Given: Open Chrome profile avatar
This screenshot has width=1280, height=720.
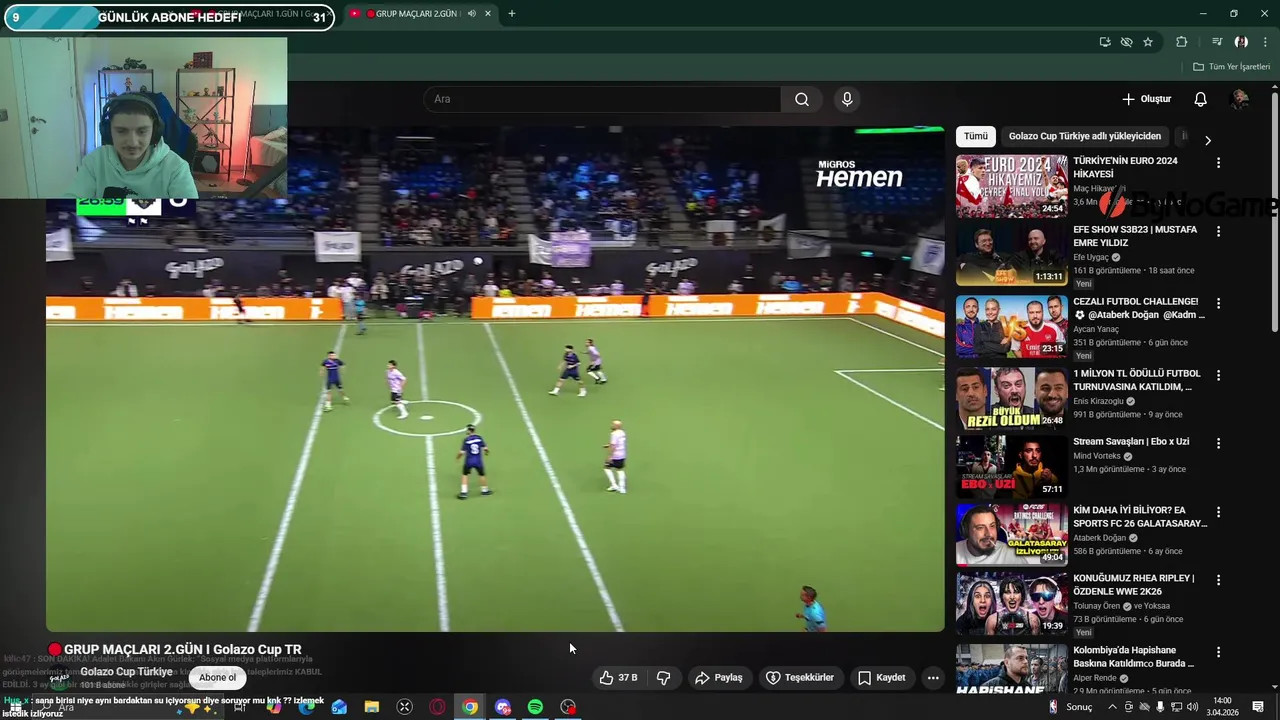Looking at the screenshot, I should point(1241,42).
